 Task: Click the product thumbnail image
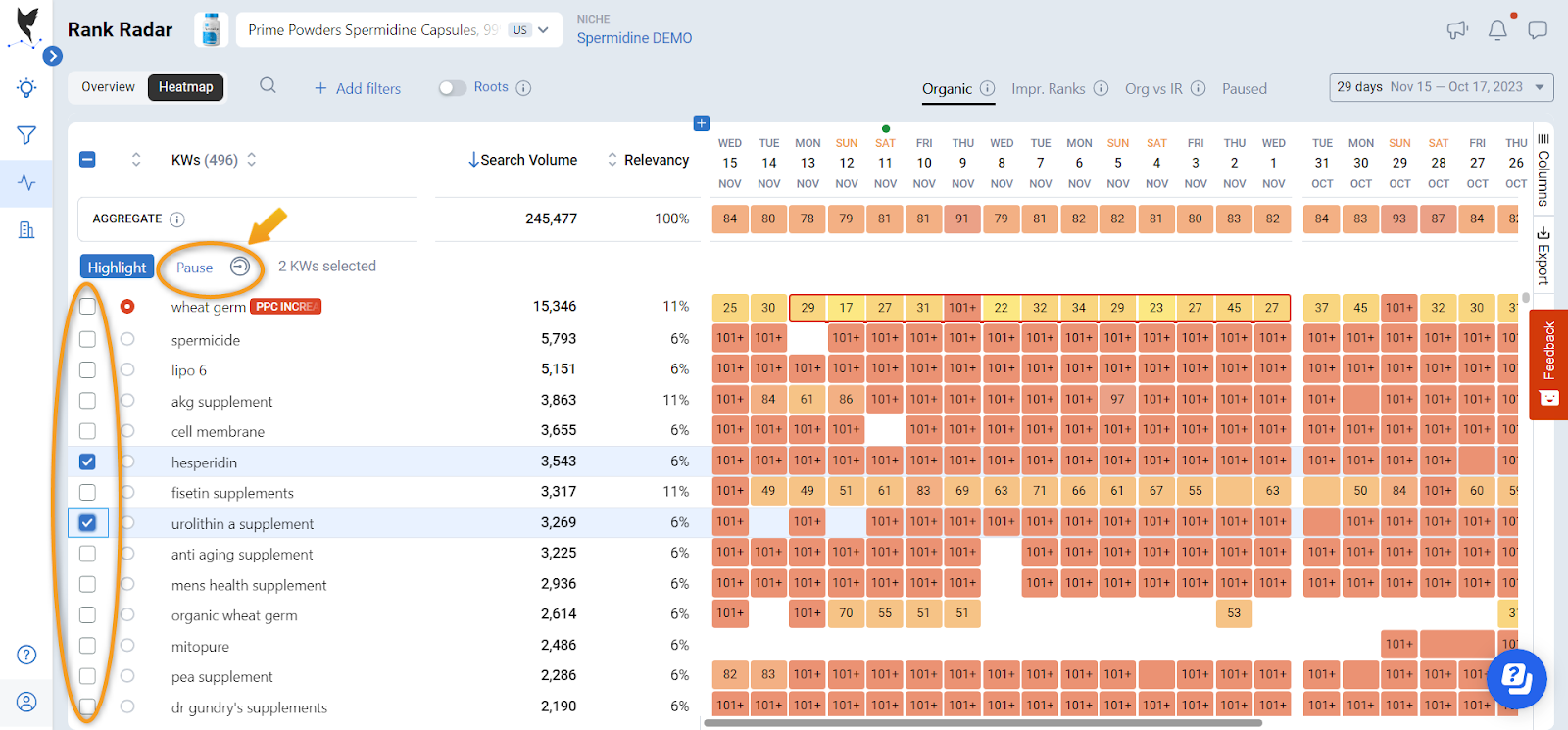[211, 29]
